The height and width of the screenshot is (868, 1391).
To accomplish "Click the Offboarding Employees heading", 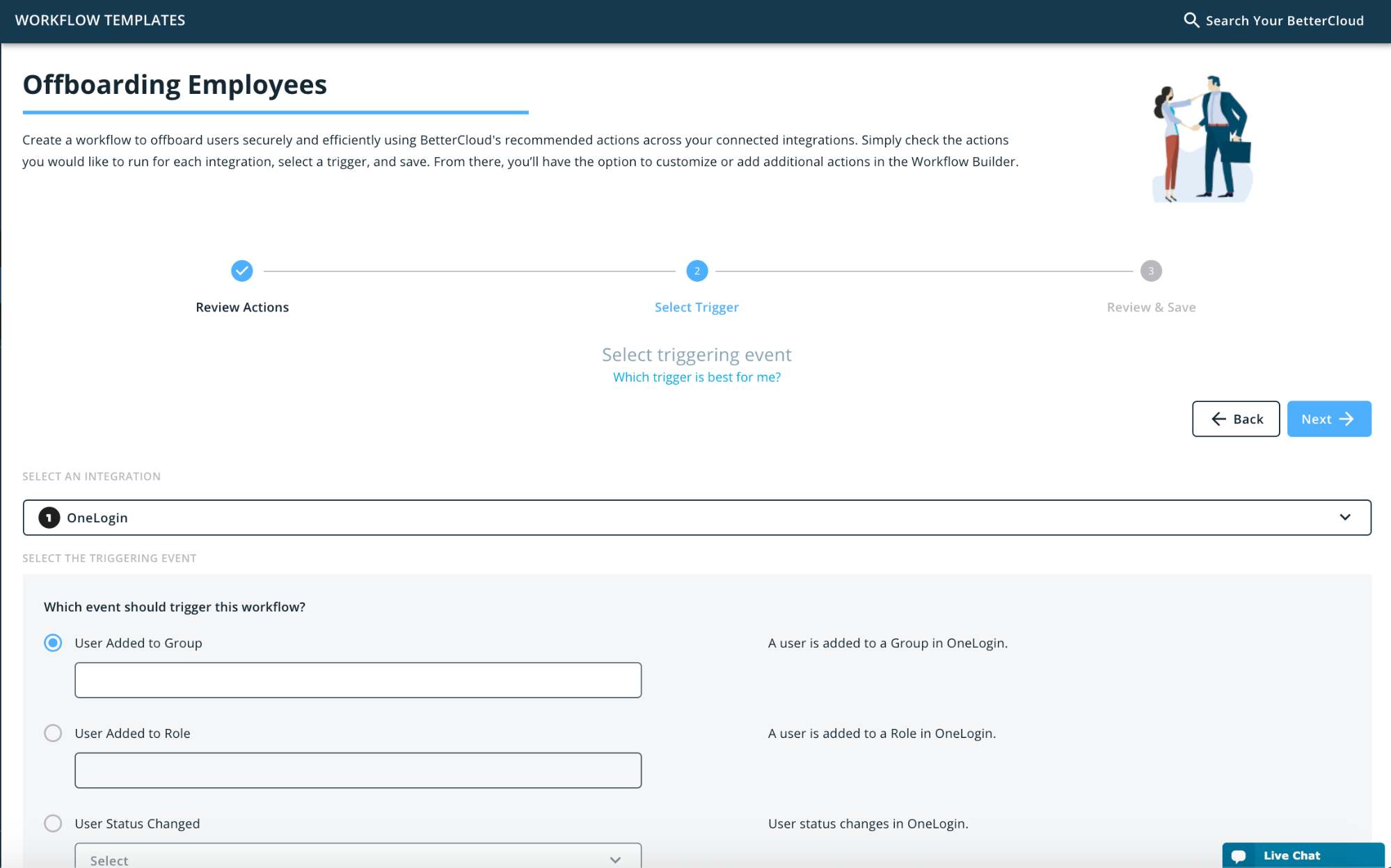I will click(175, 85).
